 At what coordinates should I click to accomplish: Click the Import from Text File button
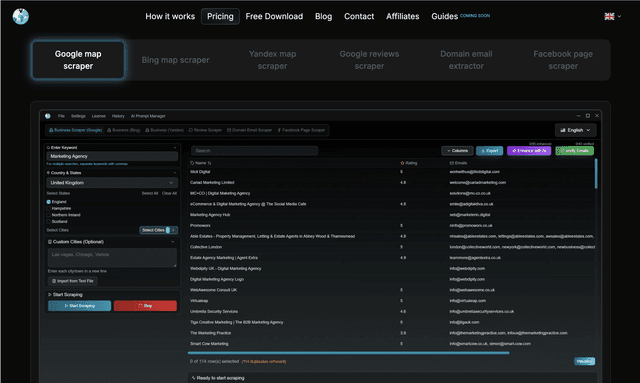(73, 281)
